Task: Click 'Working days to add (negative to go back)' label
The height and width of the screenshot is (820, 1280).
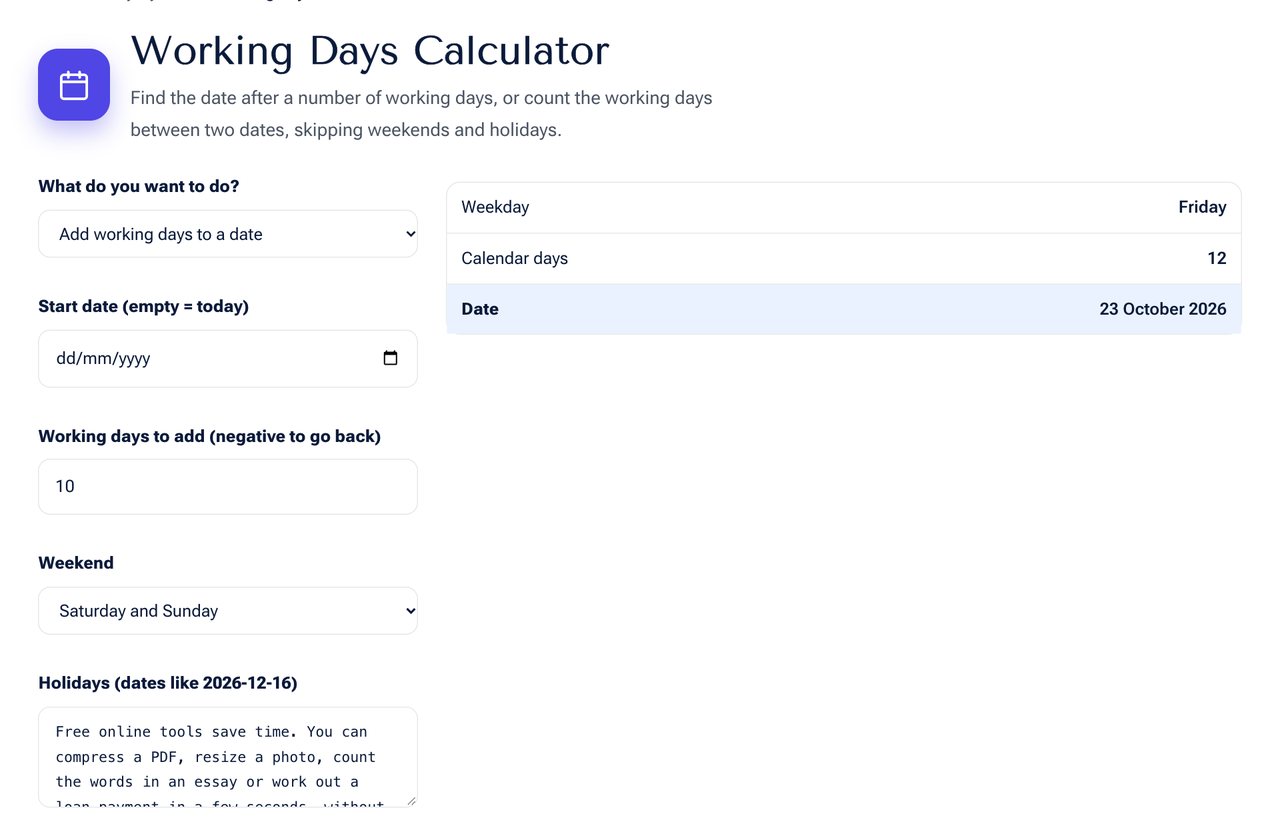Action: tap(210, 436)
